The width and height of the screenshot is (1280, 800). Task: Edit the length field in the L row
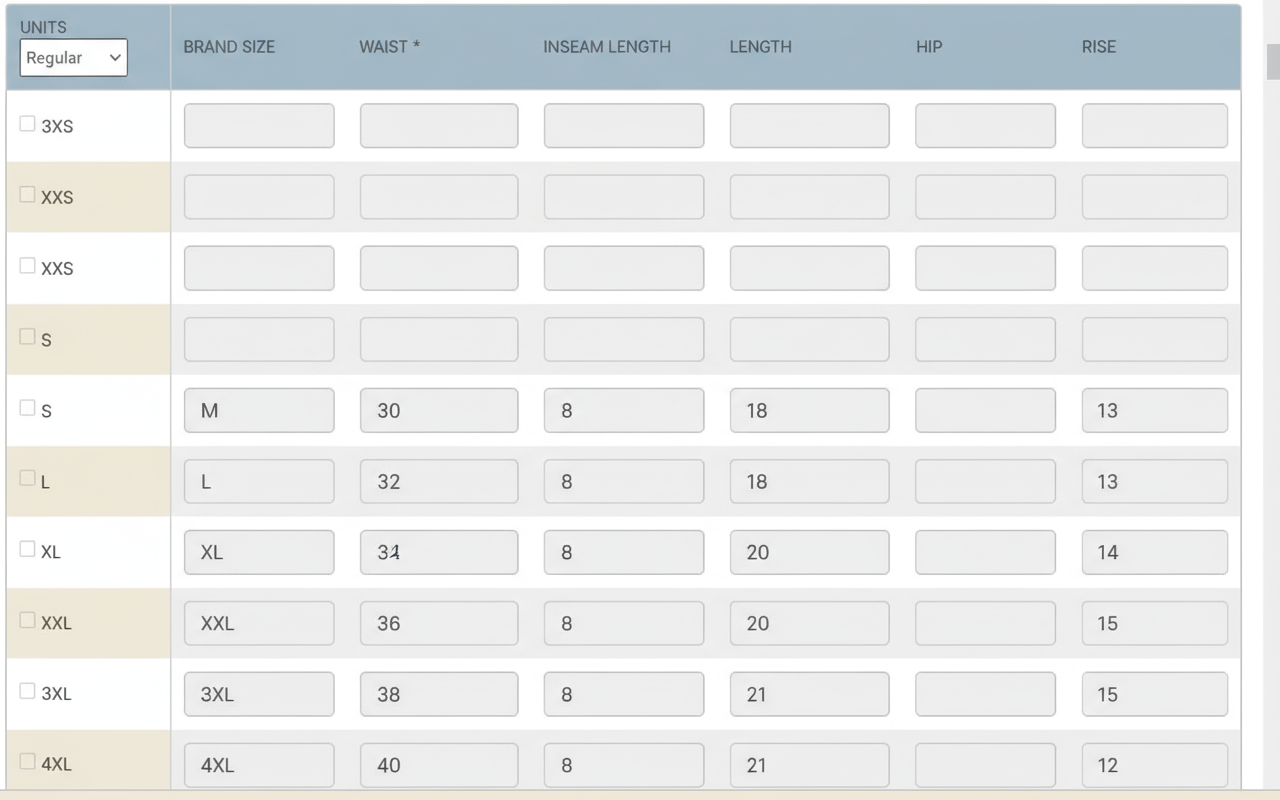tap(809, 481)
